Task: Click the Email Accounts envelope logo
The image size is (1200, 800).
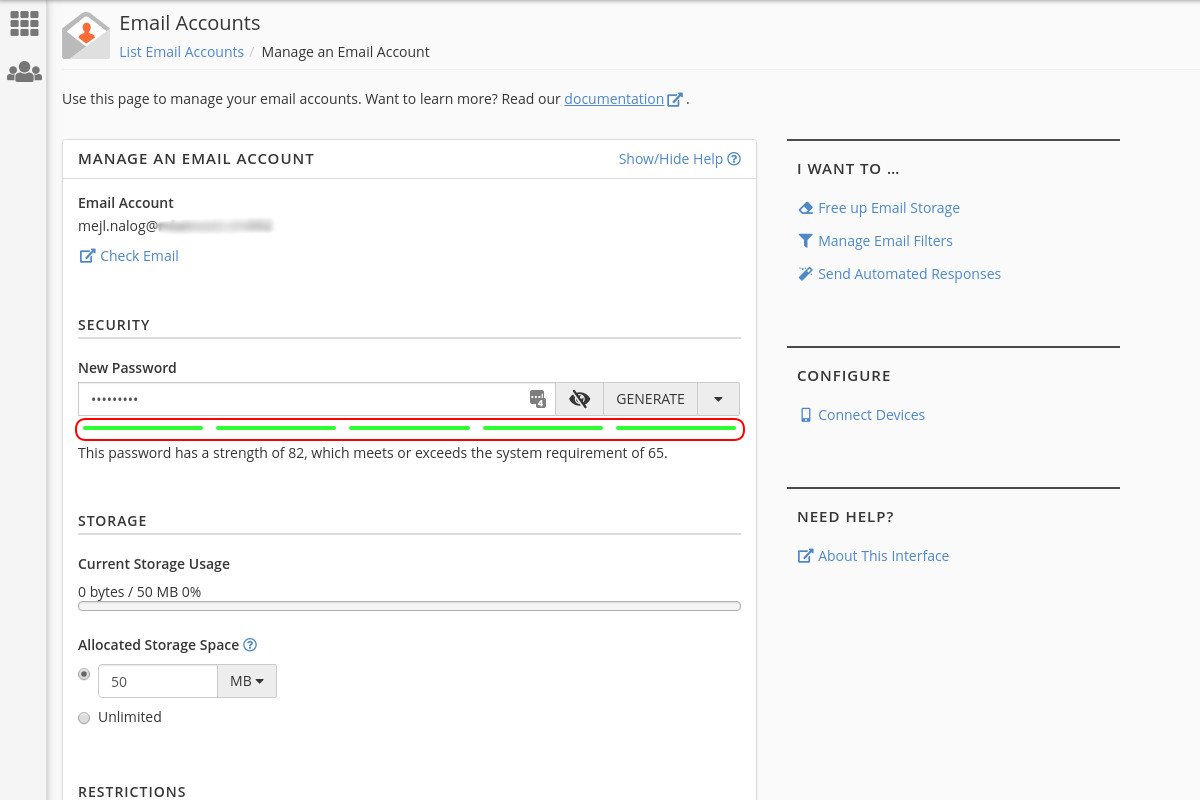Action: click(x=86, y=36)
